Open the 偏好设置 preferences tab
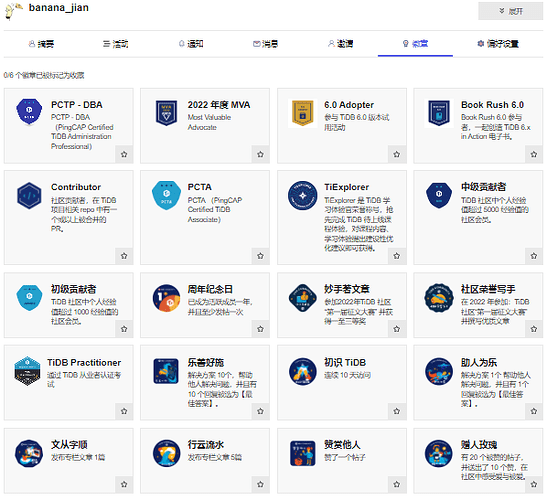Viewport: 546px width, 500px height. 498,44
